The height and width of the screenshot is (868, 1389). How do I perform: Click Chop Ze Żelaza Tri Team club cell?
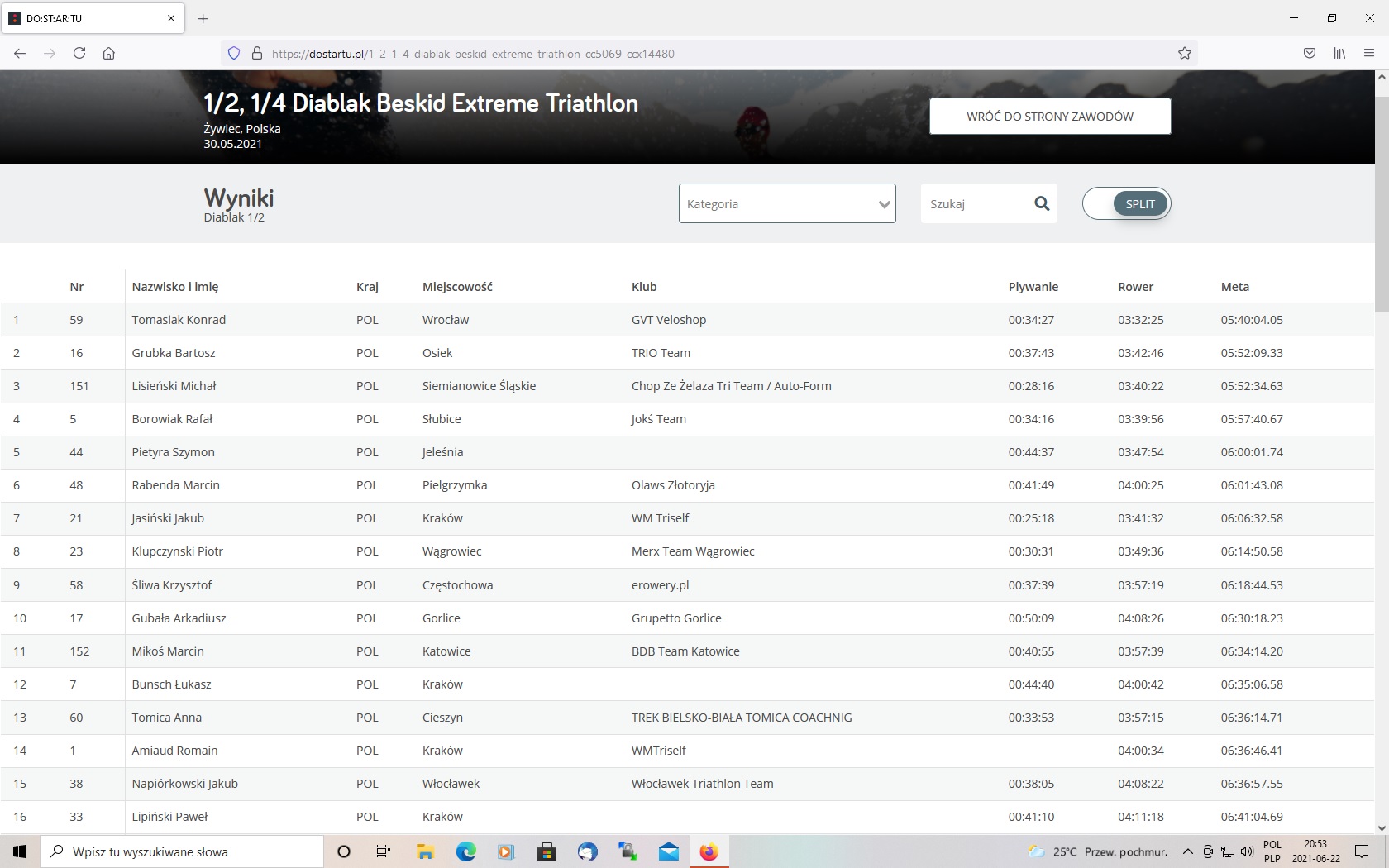pyautogui.click(x=732, y=386)
